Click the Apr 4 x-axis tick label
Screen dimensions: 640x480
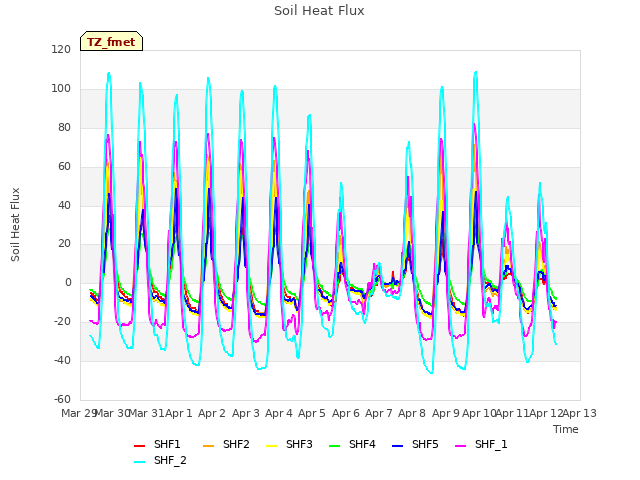[x=279, y=413]
